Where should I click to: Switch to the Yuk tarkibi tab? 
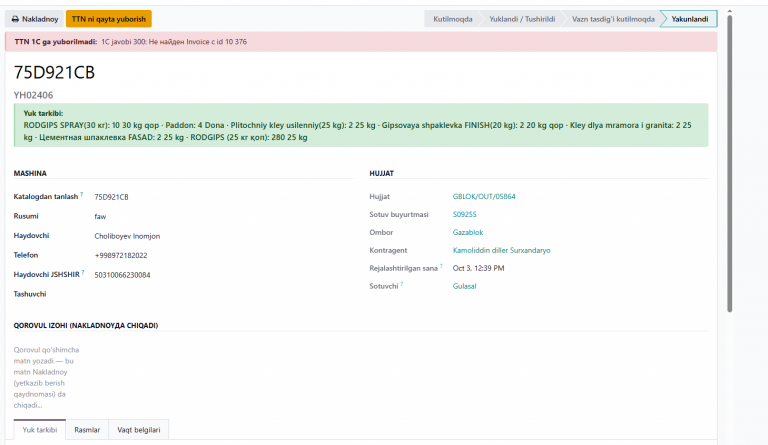click(x=40, y=430)
